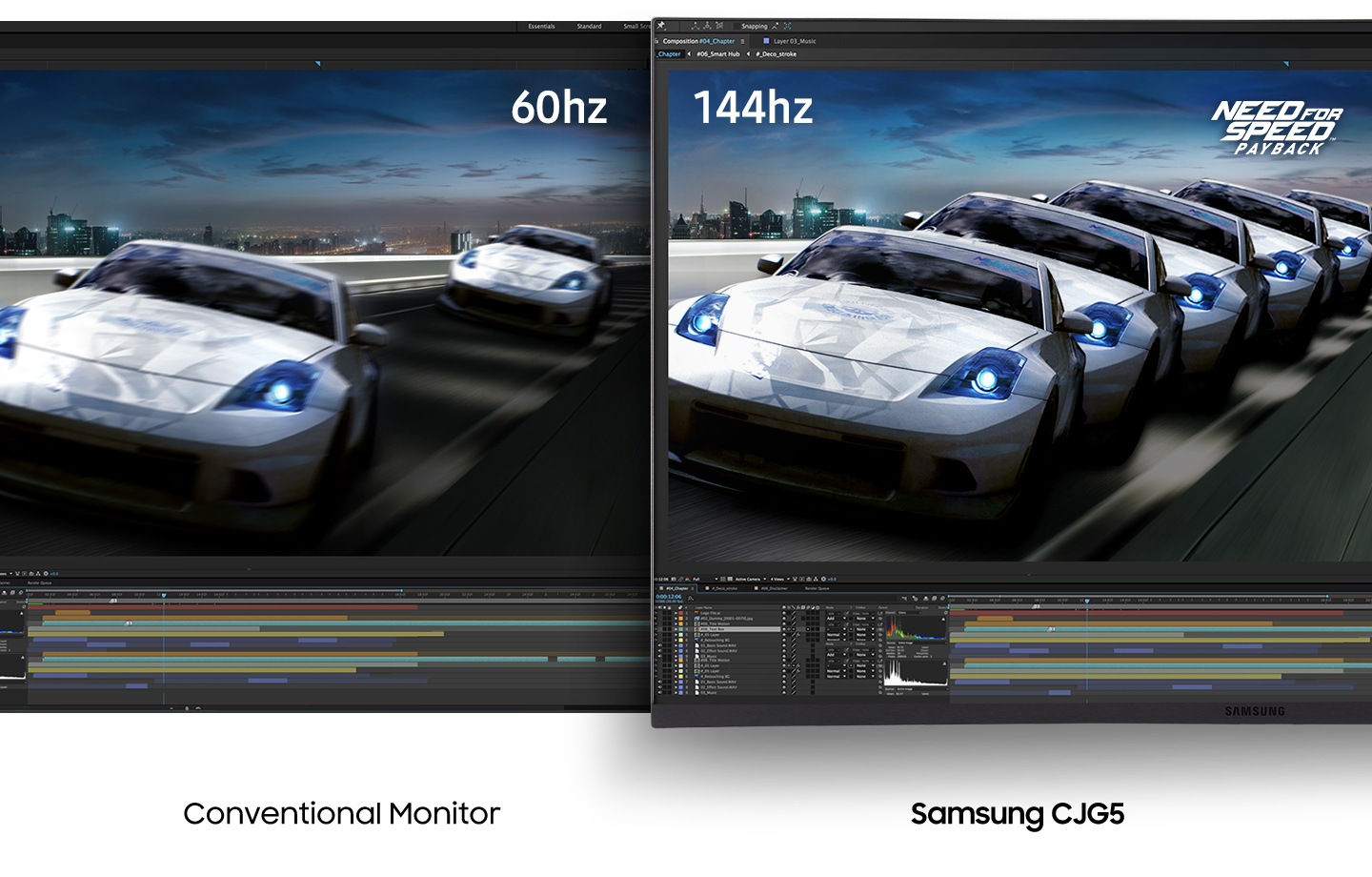
Task: Lock the Logo File.ai layer
Action: tap(670, 613)
